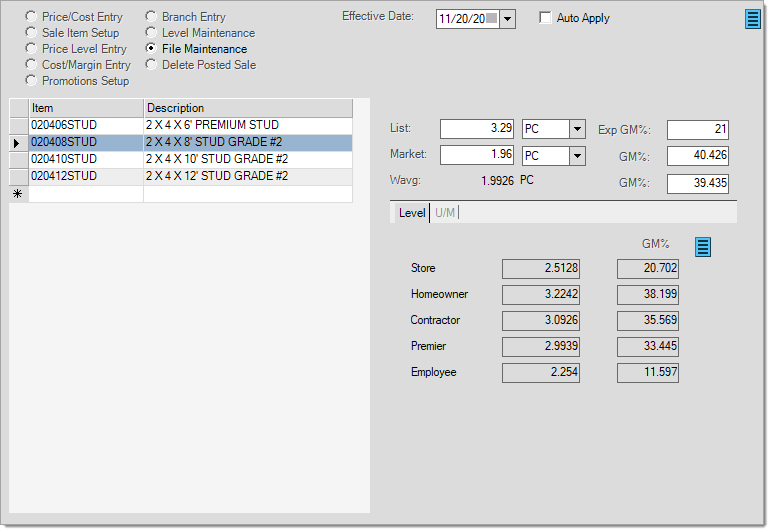Click the Homeowner GM% field 38.199
The width and height of the screenshot is (771, 532).
click(648, 295)
